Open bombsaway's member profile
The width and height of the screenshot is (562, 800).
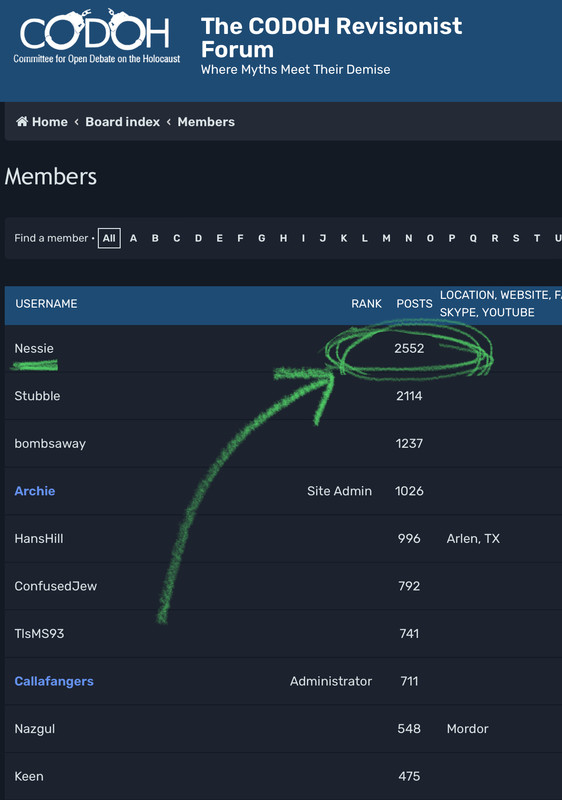tap(50, 443)
